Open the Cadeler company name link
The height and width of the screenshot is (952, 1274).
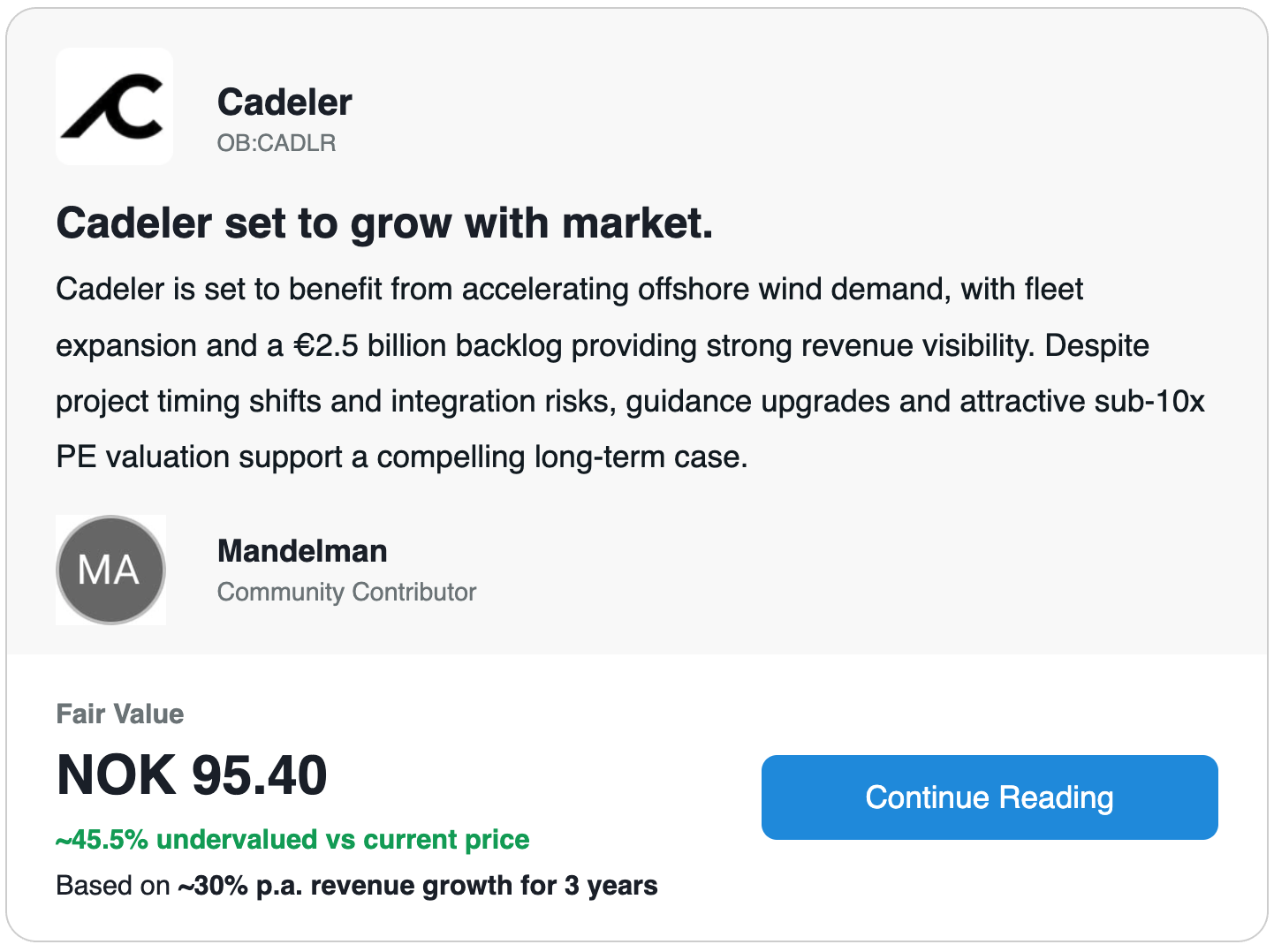[x=284, y=102]
